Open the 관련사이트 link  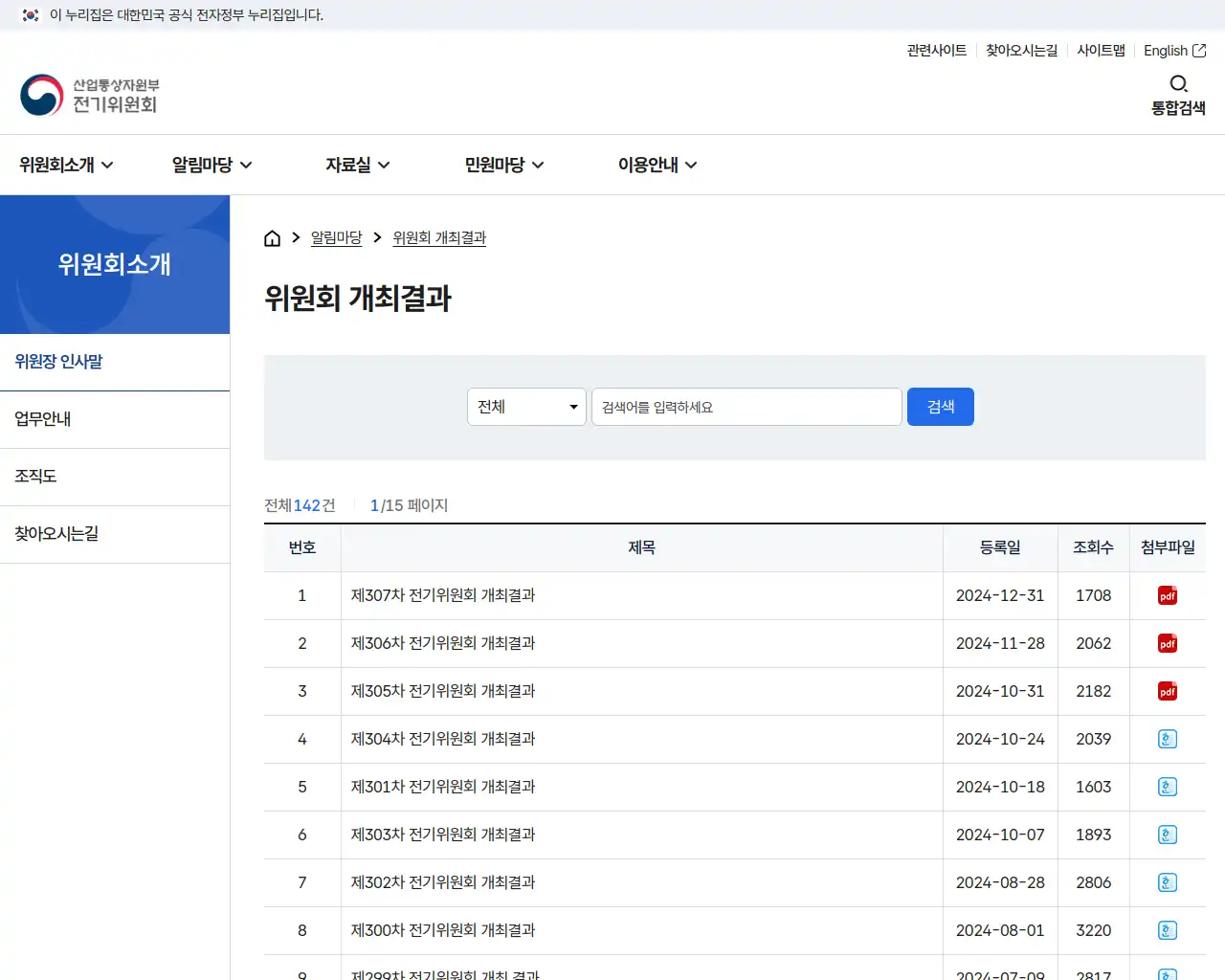coord(937,51)
